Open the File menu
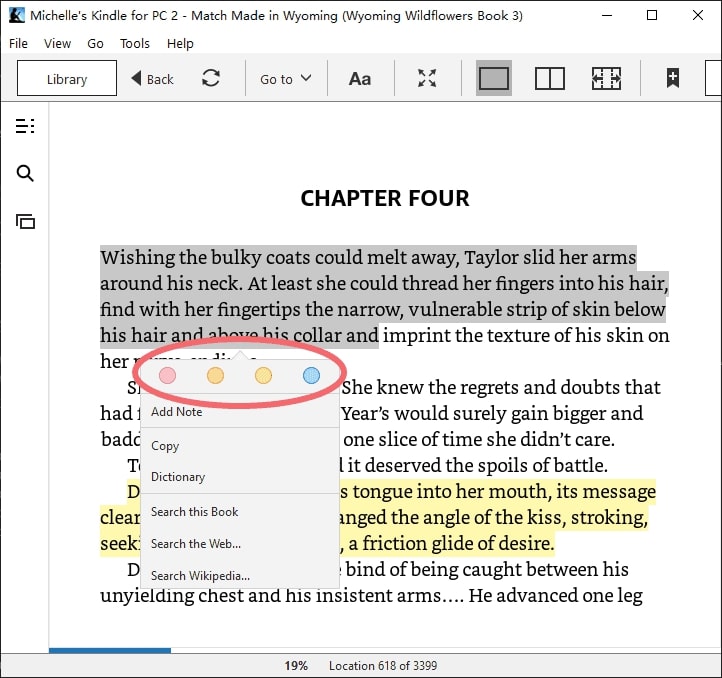The width and height of the screenshot is (722, 678). (x=18, y=43)
